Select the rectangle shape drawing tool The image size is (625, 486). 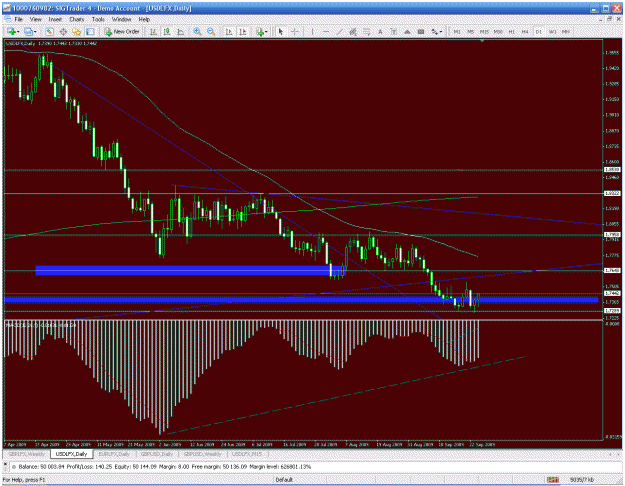421,31
